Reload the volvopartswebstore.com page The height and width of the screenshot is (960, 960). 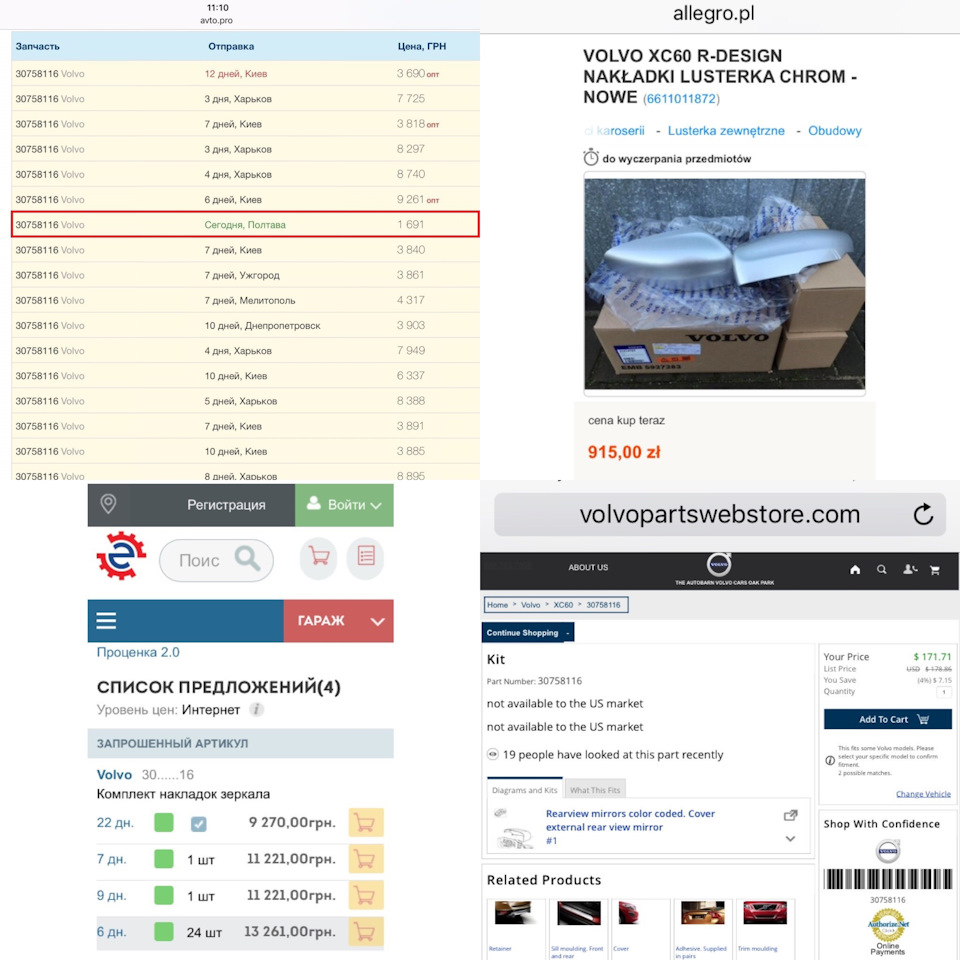point(923,514)
